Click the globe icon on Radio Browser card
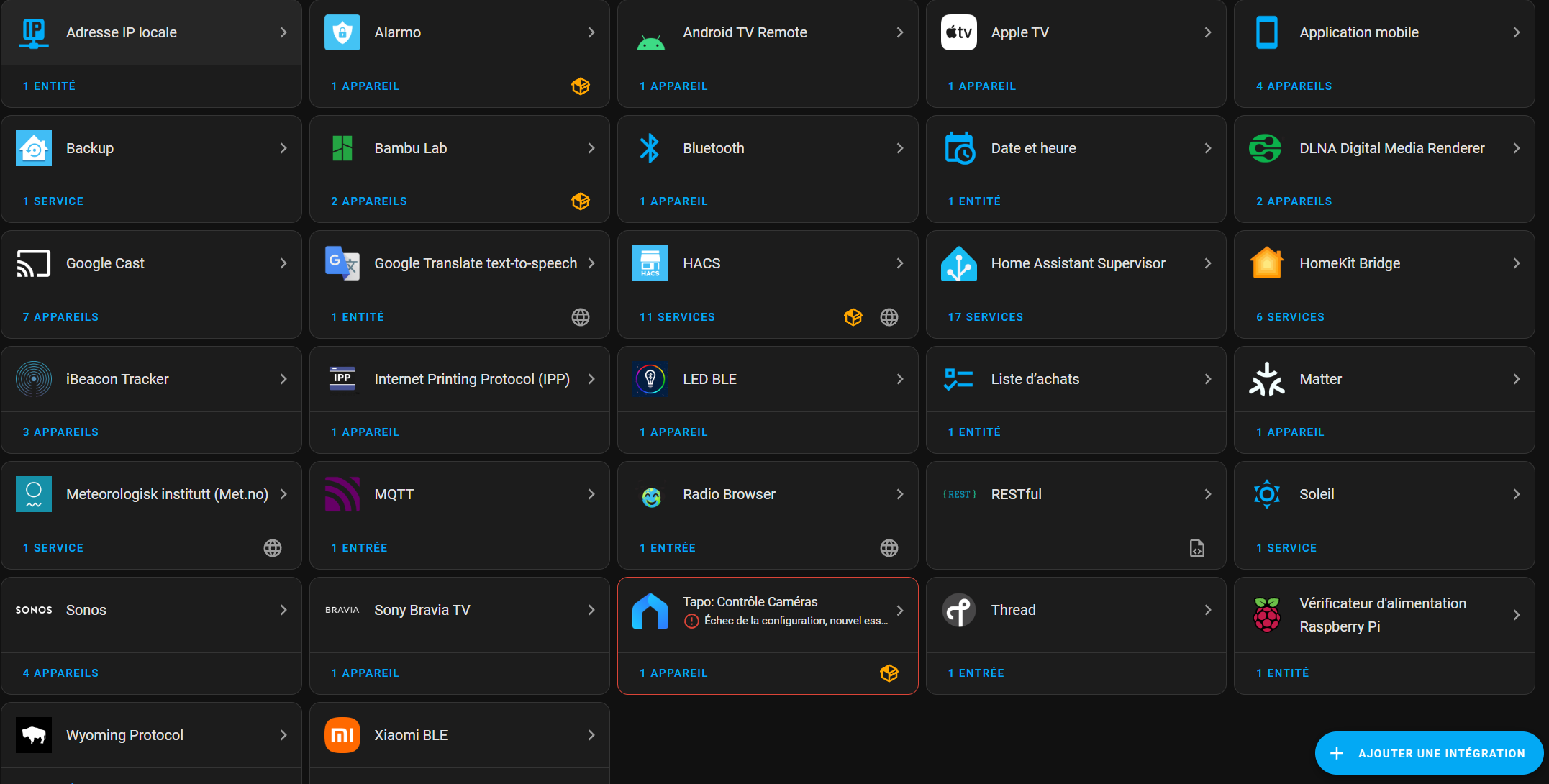Image resolution: width=1549 pixels, height=784 pixels. coord(889,548)
